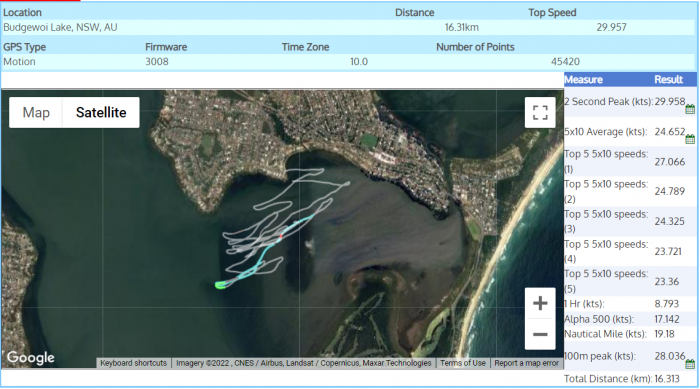
Task: Click the Budgewoi Lake location value
Action: [x=60, y=27]
